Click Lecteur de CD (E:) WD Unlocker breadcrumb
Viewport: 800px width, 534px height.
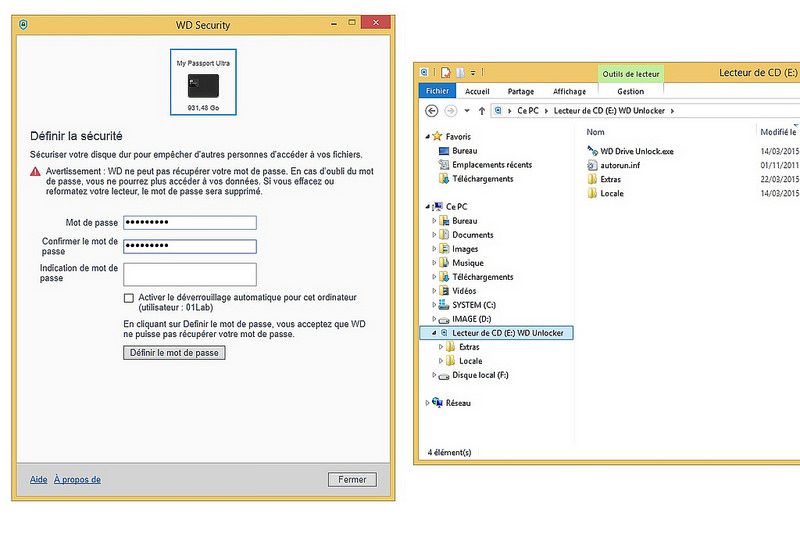click(609, 111)
